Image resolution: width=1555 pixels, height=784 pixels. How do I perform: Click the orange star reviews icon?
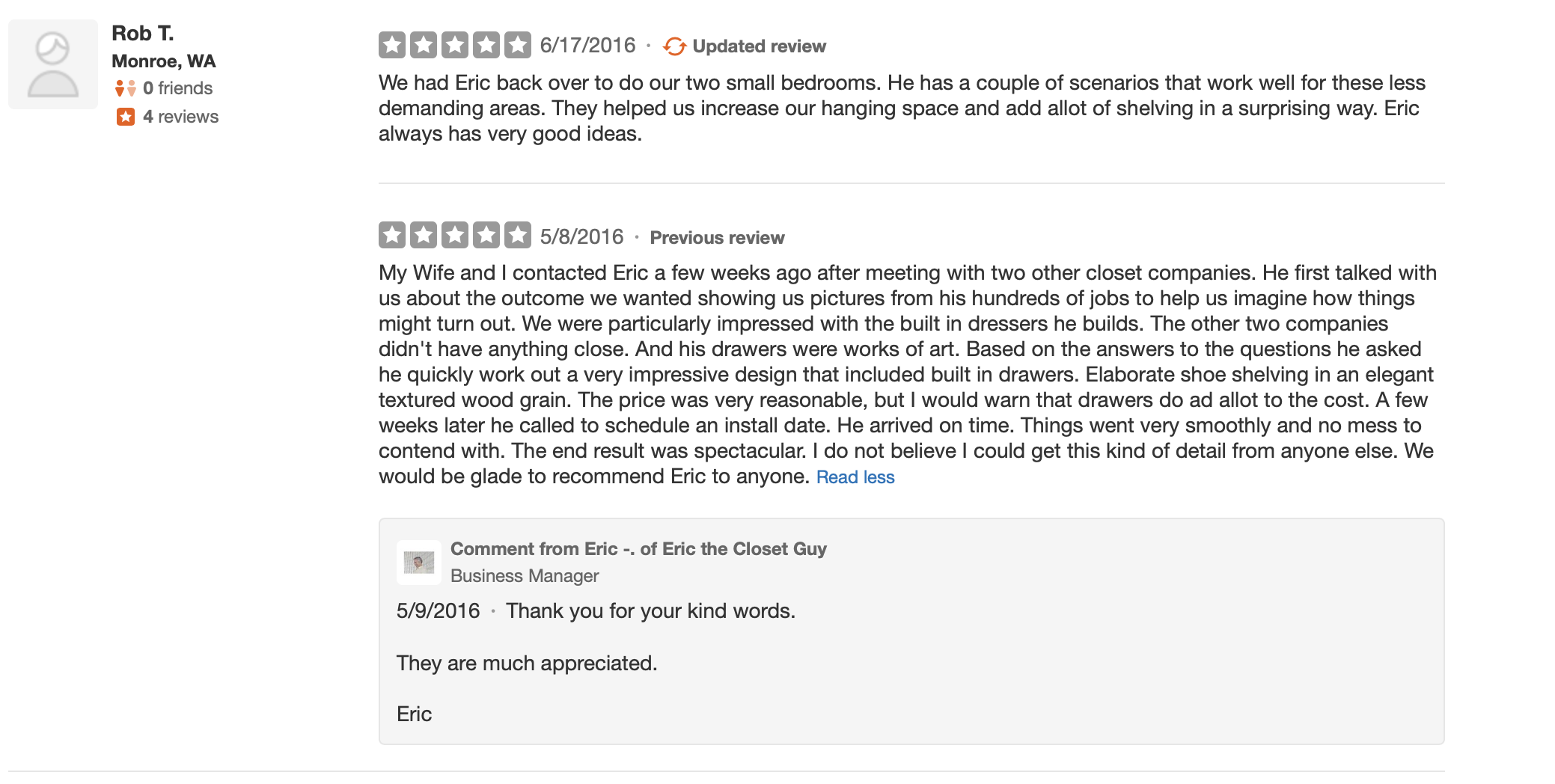pos(126,117)
